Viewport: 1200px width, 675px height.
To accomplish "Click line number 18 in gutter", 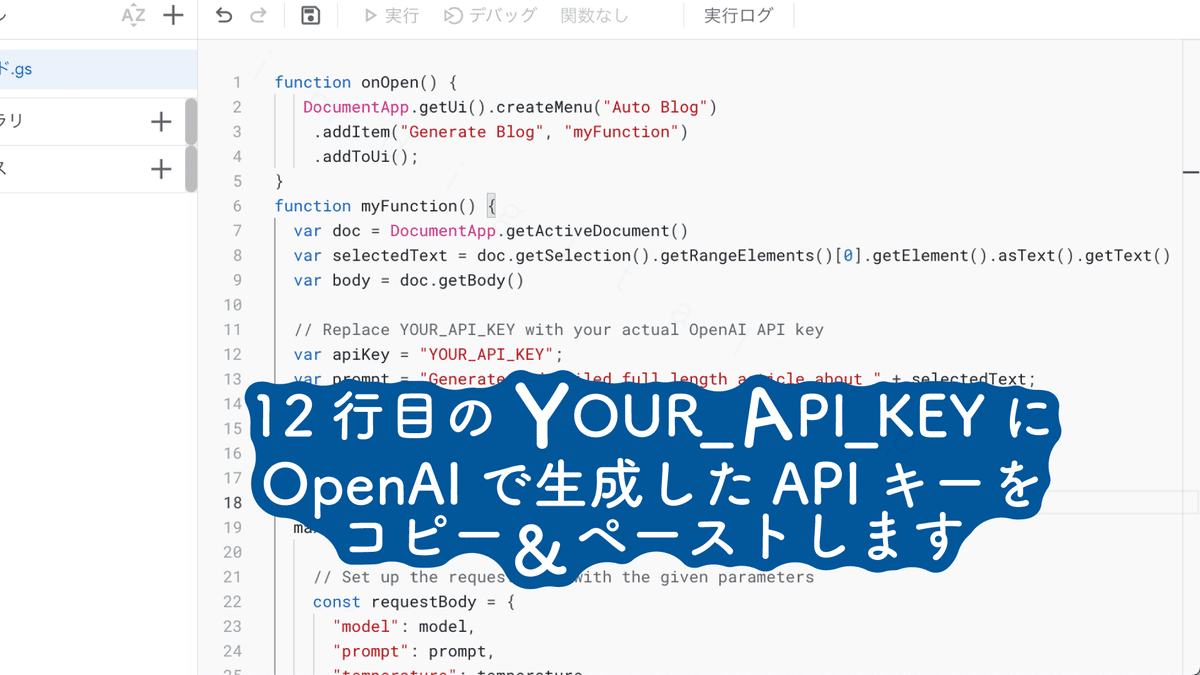I will (x=232, y=502).
